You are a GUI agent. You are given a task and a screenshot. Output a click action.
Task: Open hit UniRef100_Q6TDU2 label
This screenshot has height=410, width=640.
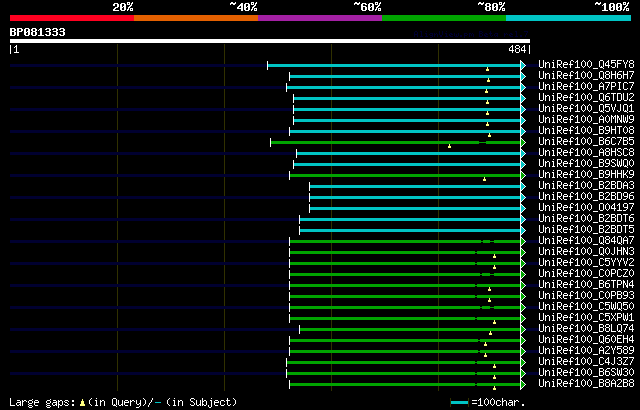587,98
